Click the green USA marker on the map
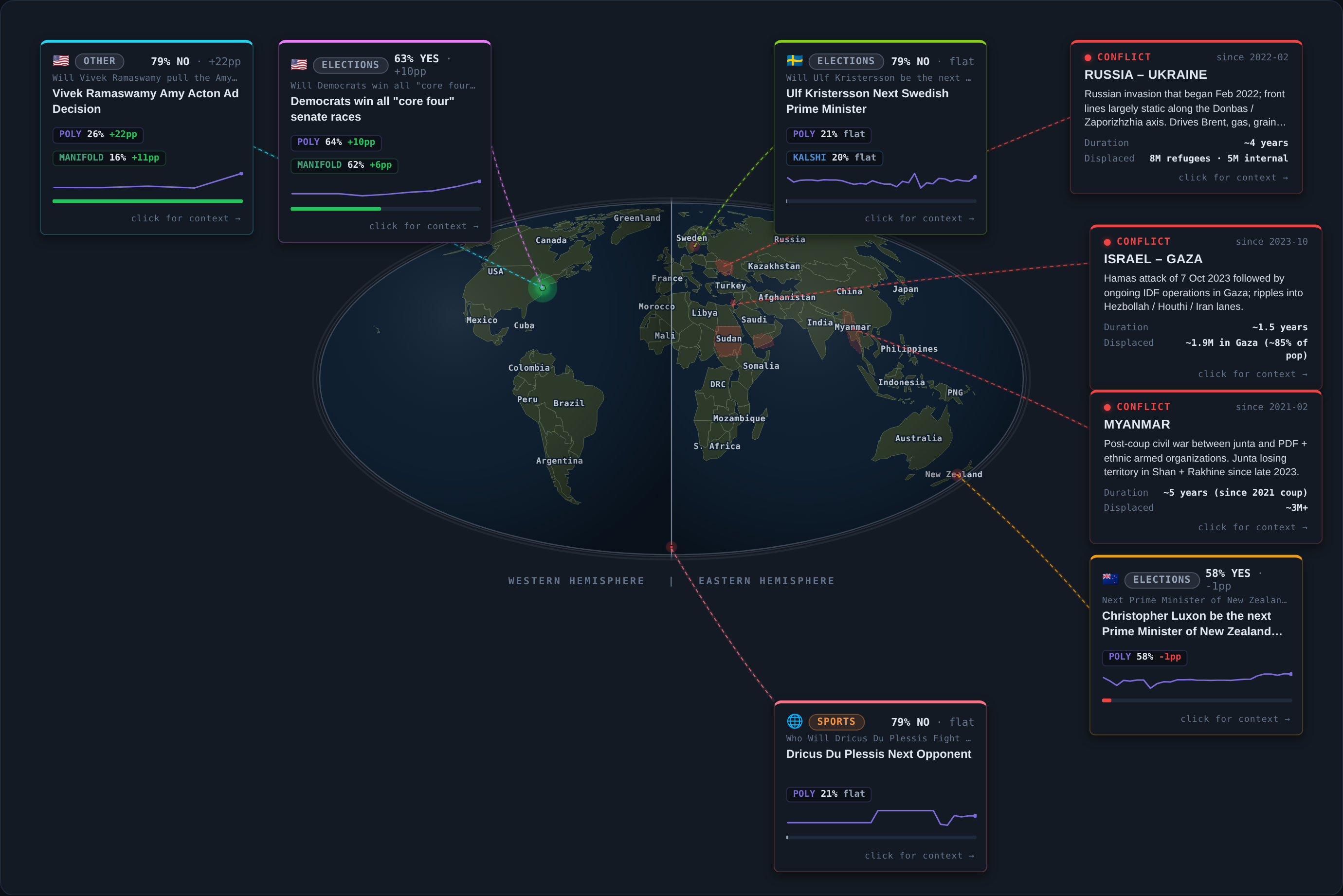This screenshot has width=1343, height=896. 543,287
